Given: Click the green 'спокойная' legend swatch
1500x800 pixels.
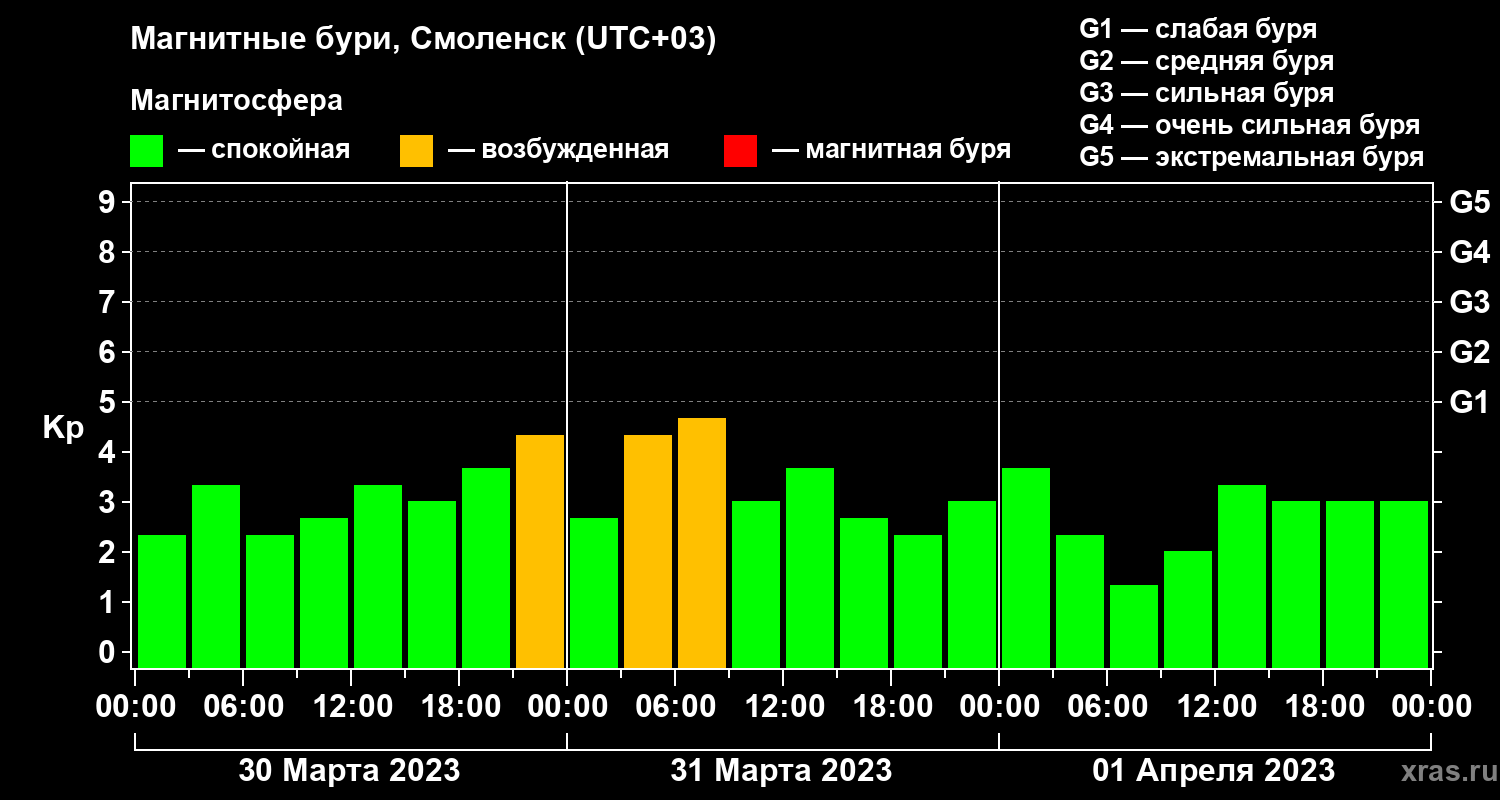Looking at the screenshot, I should pyautogui.click(x=146, y=151).
